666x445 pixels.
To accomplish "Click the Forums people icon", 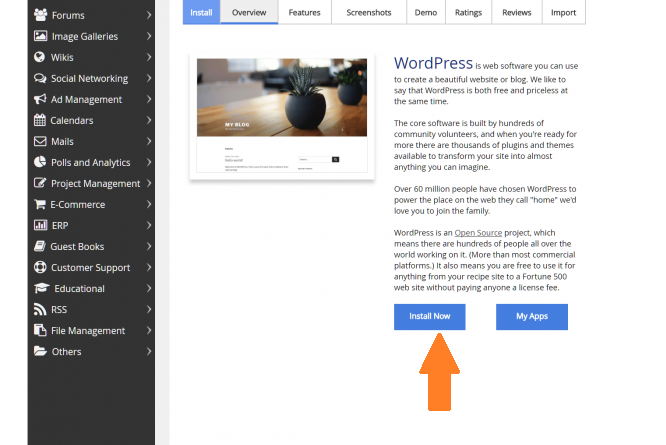I will pyautogui.click(x=40, y=15).
